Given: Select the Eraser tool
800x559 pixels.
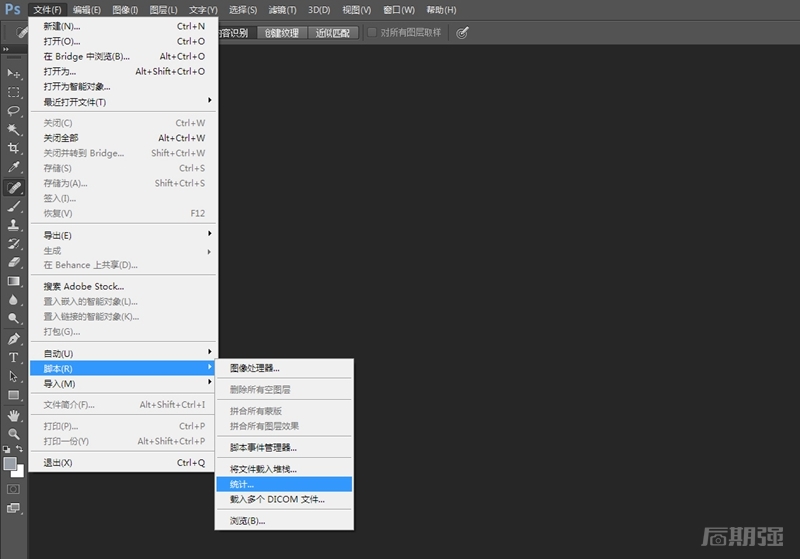Looking at the screenshot, I should (x=14, y=263).
